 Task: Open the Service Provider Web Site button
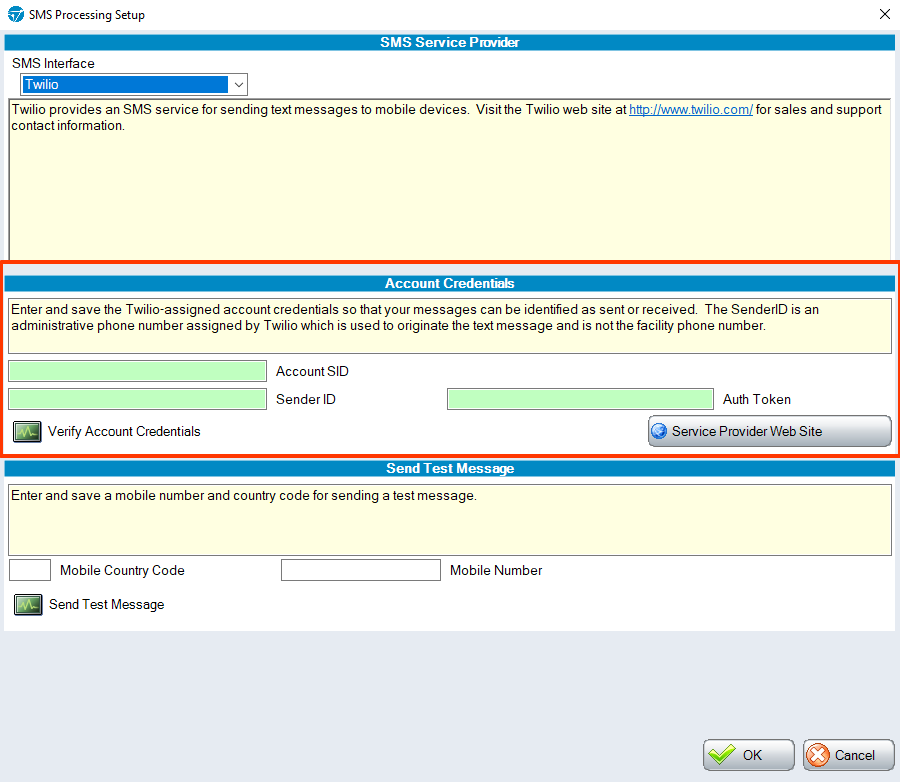(770, 431)
